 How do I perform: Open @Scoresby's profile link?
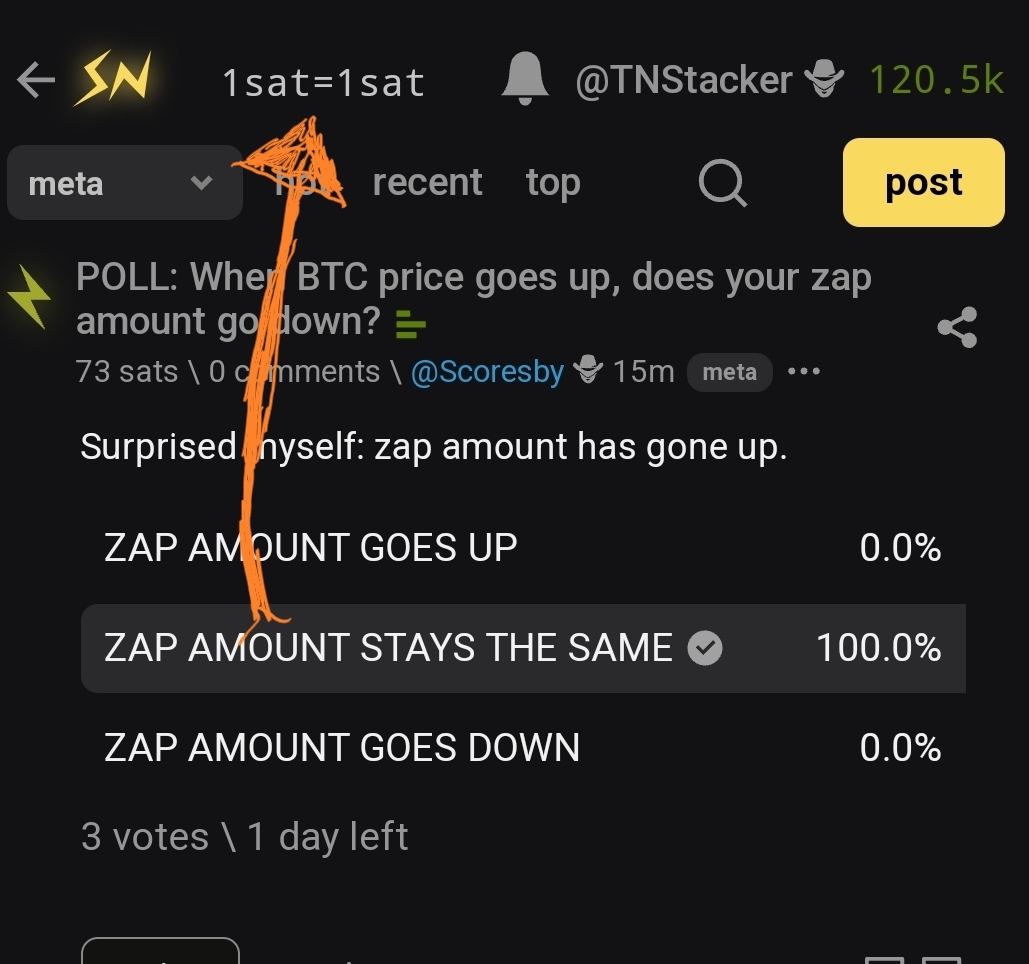coord(487,372)
